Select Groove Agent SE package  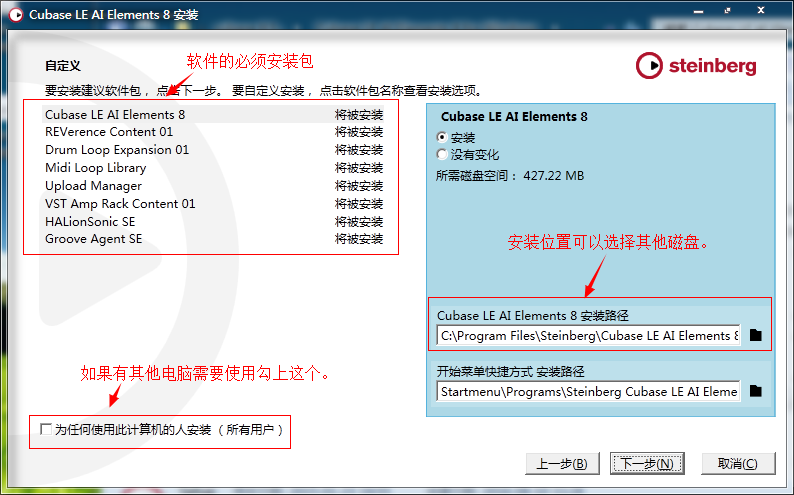pyautogui.click(x=214, y=239)
